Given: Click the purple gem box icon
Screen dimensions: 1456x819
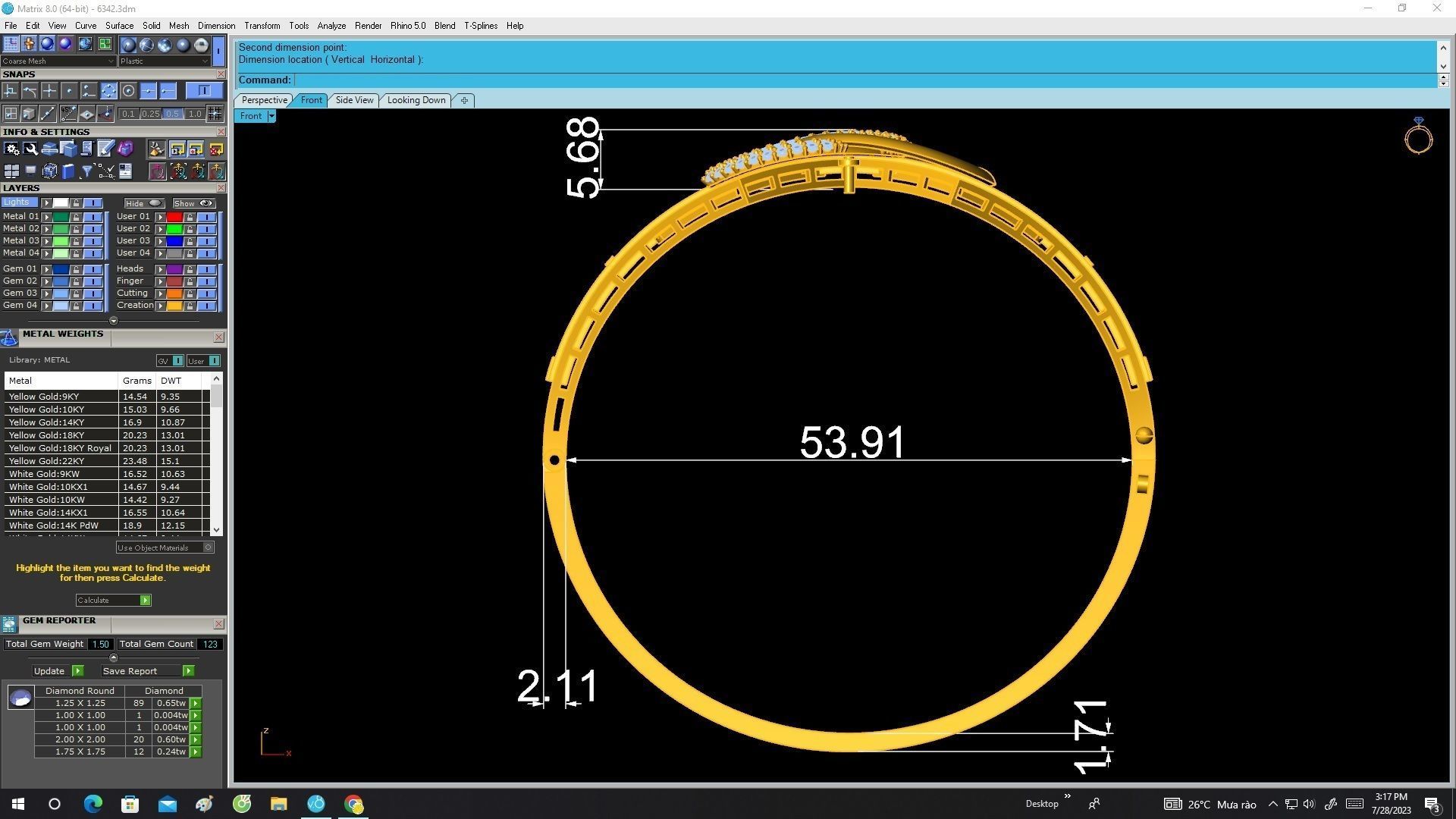Looking at the screenshot, I should click(125, 149).
